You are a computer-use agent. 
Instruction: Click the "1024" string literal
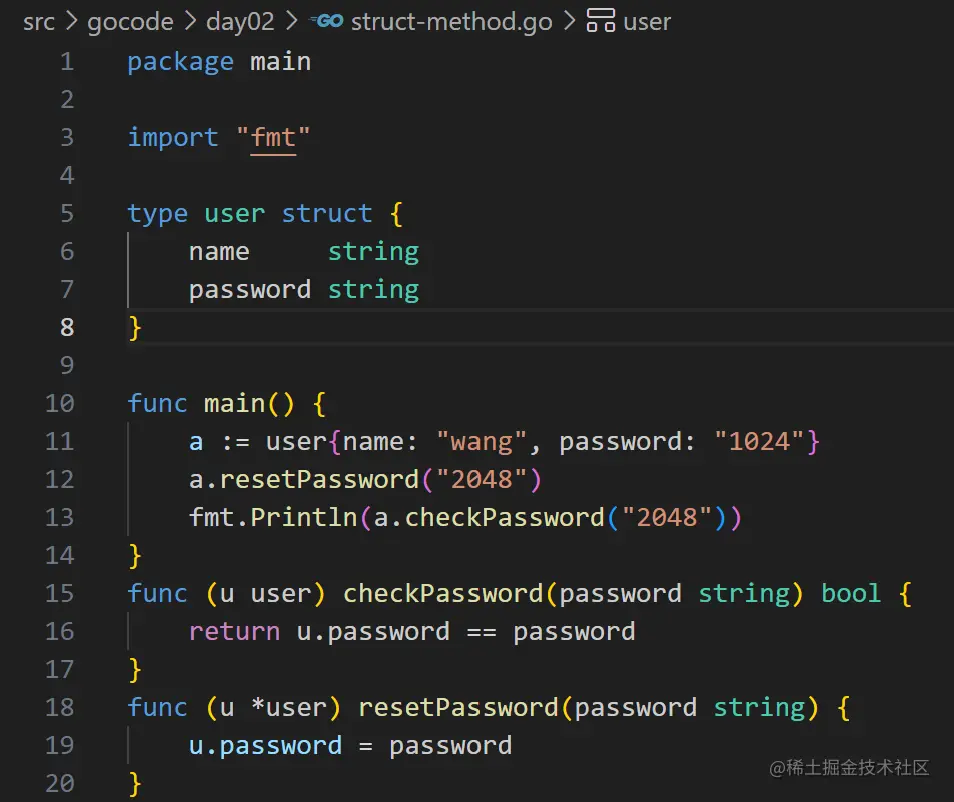pos(759,442)
